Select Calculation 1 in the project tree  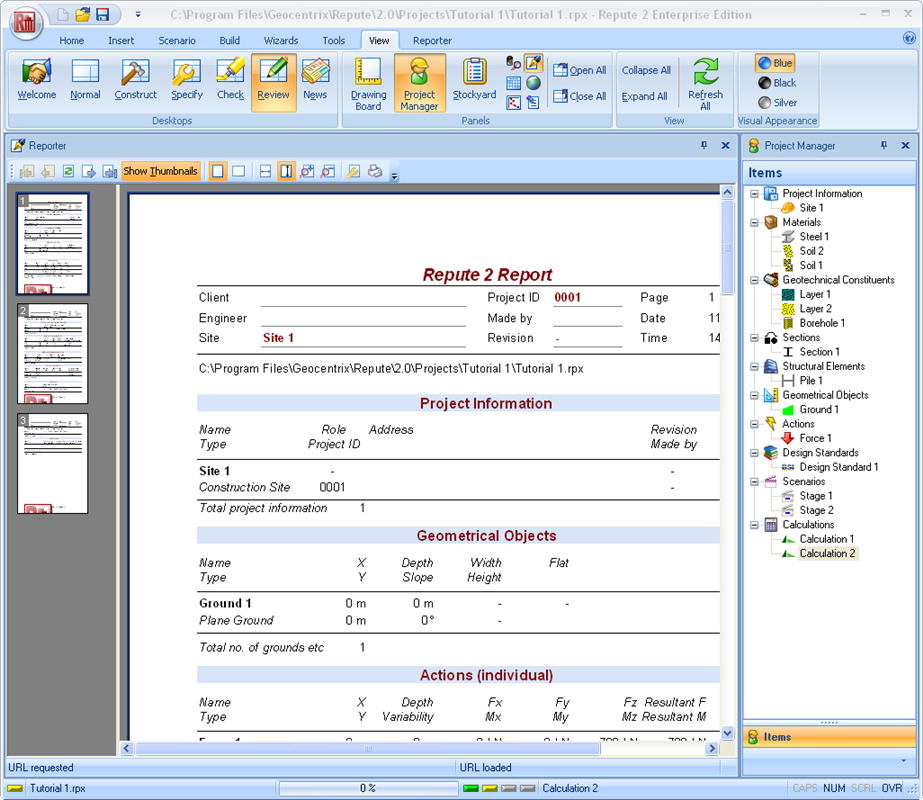pos(826,539)
